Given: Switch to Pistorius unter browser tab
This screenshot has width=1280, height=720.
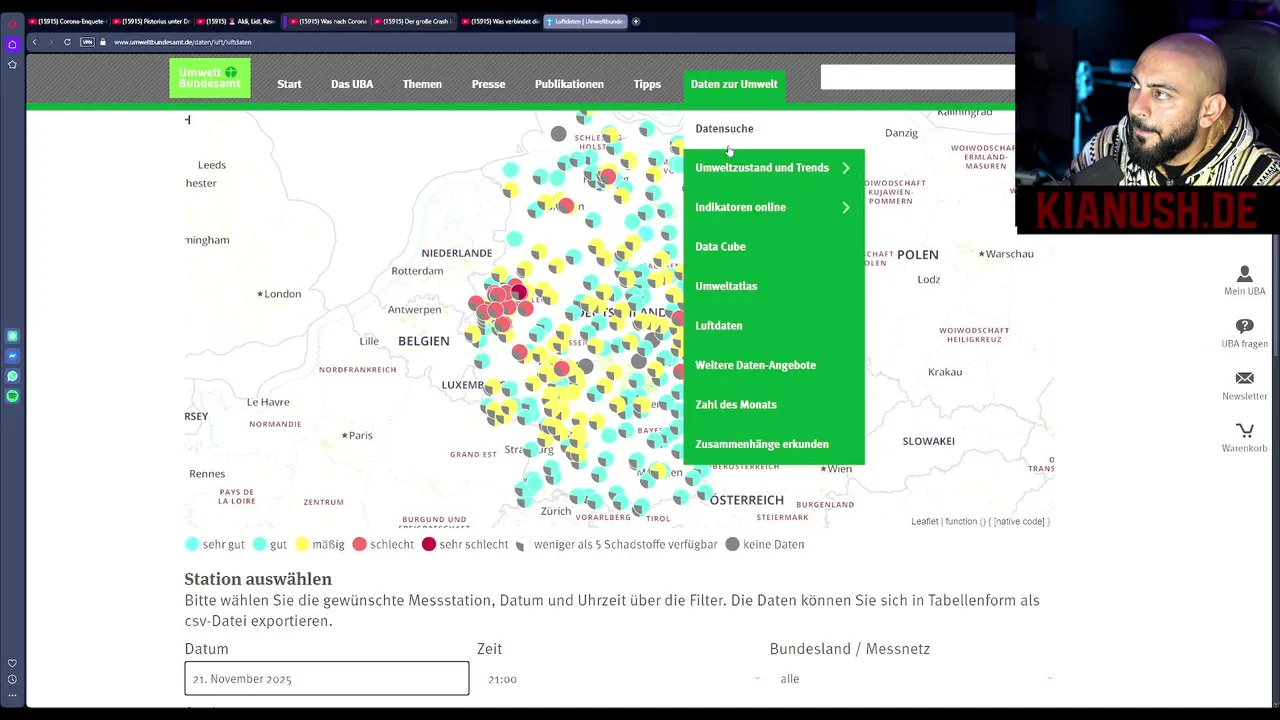Looking at the screenshot, I should click(152, 21).
